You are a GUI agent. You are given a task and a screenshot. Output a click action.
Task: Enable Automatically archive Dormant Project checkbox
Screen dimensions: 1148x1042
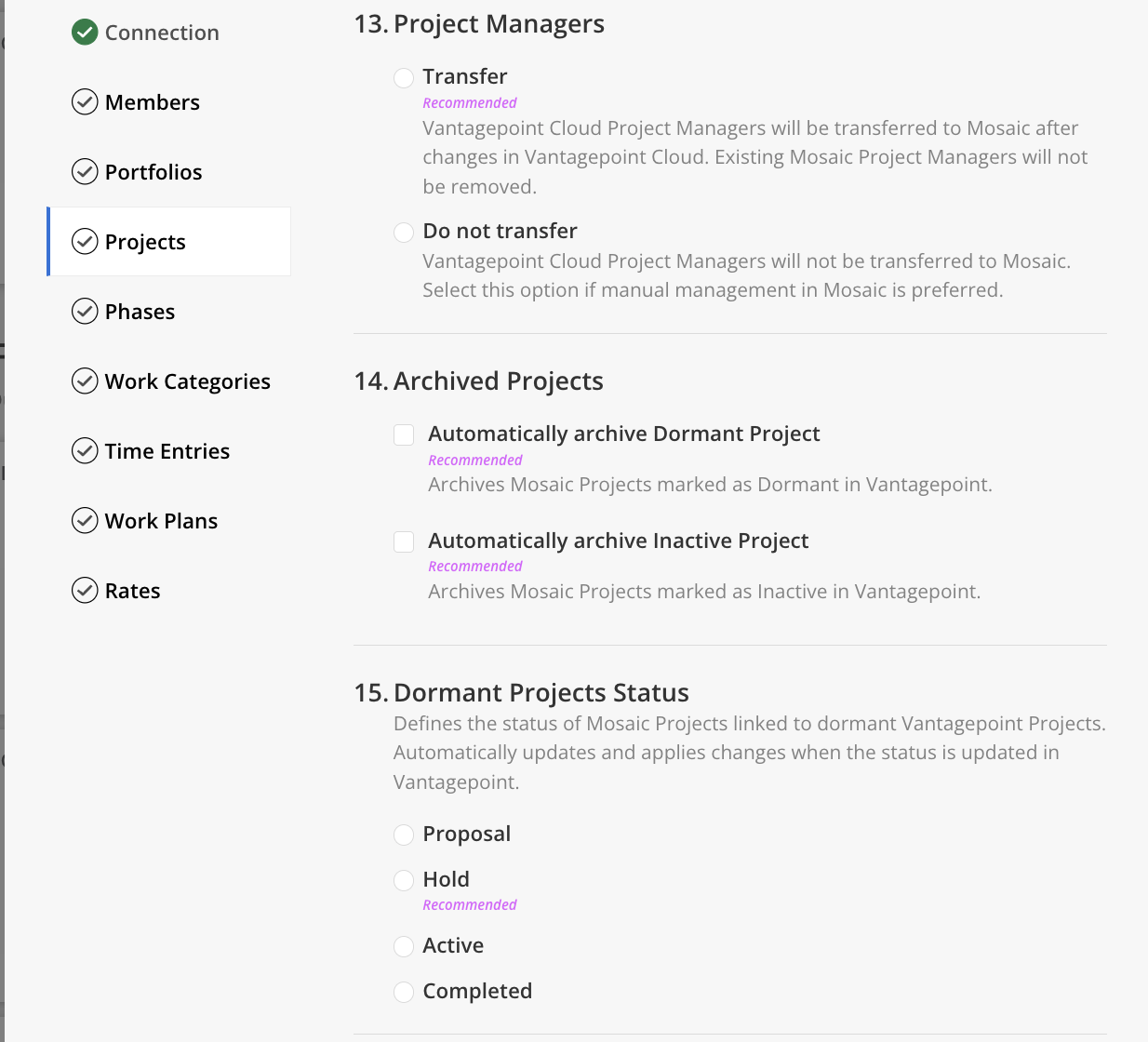404,434
